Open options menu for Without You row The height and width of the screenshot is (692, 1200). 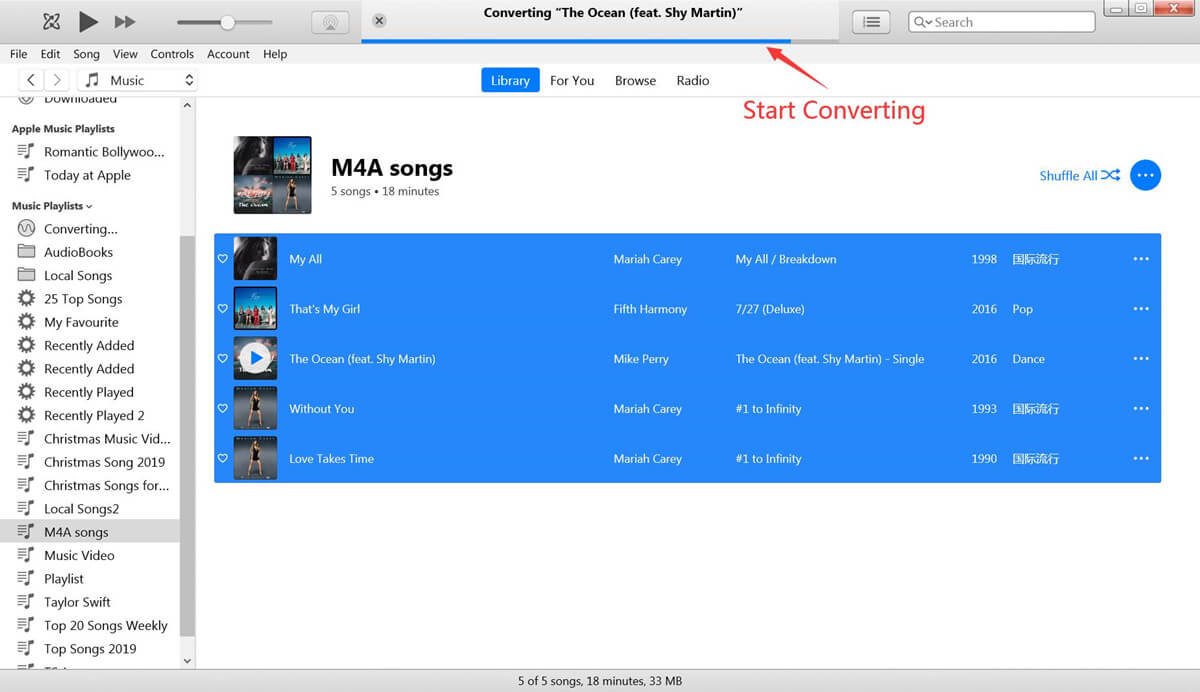(x=1141, y=409)
